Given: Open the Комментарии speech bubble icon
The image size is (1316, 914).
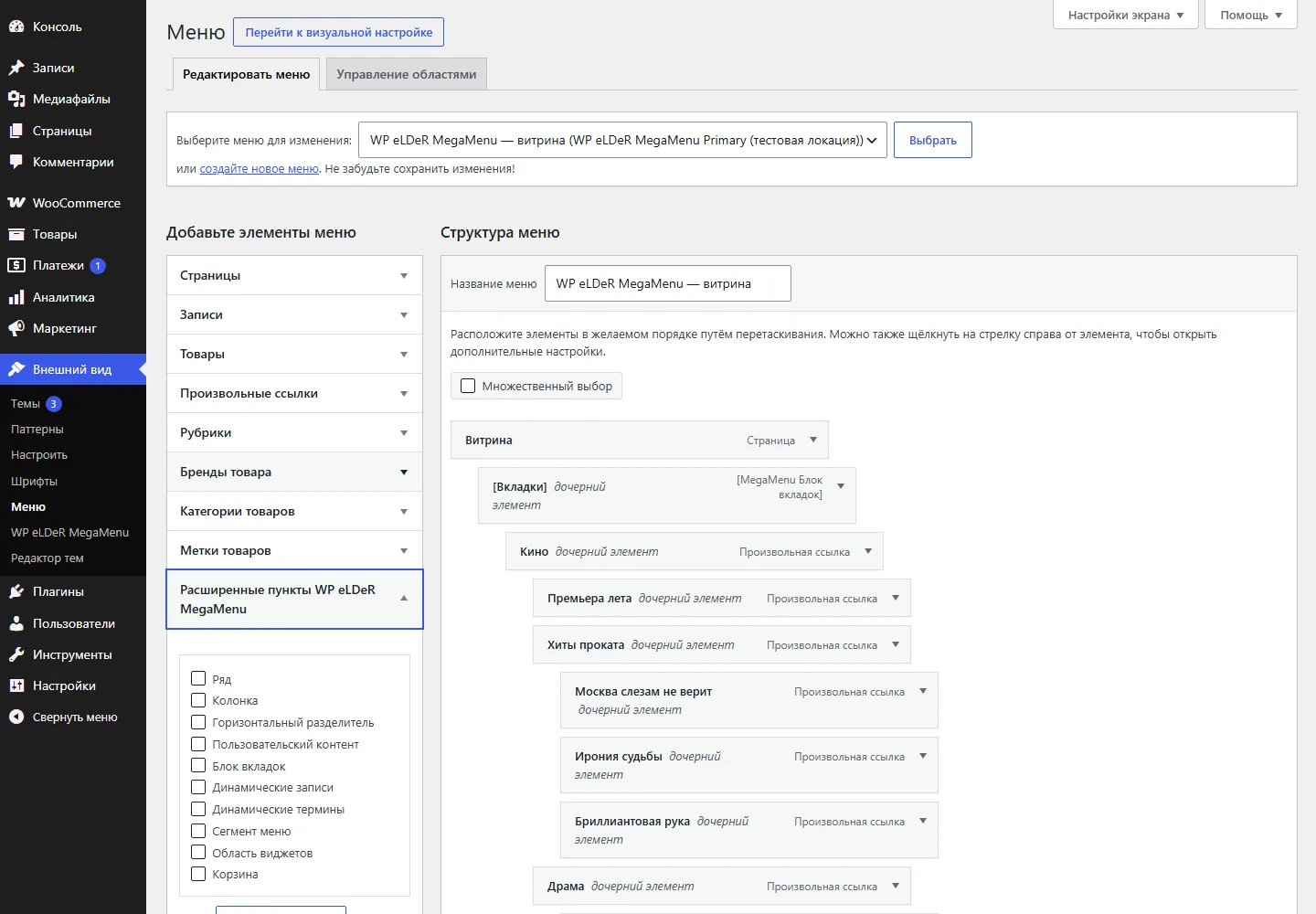Looking at the screenshot, I should click(16, 162).
